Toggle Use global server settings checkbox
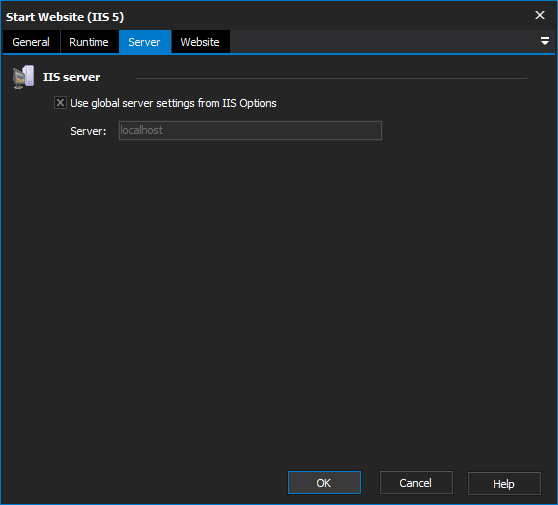558x505 pixels. 60,103
